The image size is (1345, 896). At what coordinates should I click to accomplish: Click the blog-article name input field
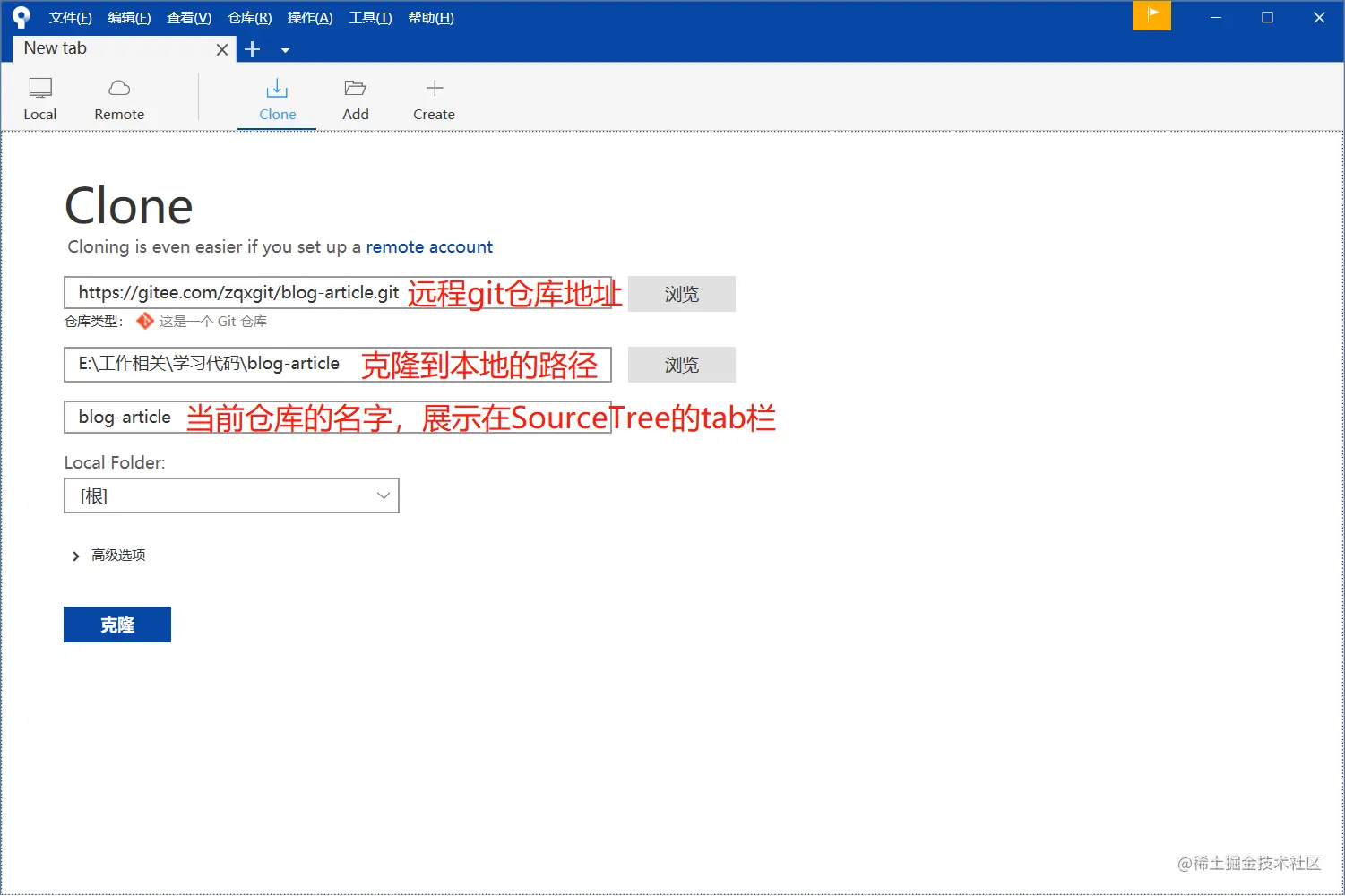point(338,417)
